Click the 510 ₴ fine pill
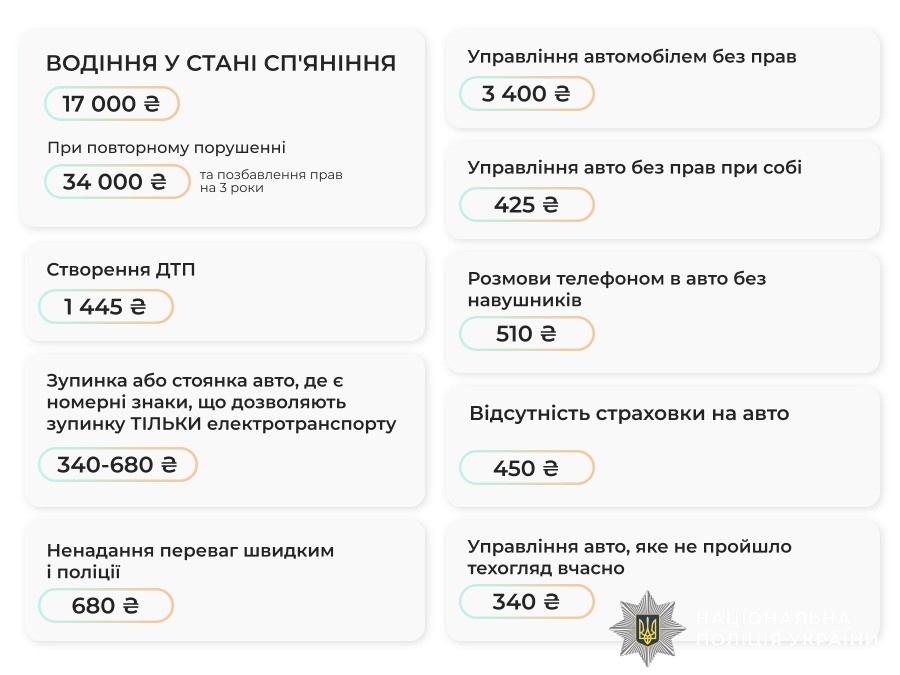900x675 pixels. [527, 334]
